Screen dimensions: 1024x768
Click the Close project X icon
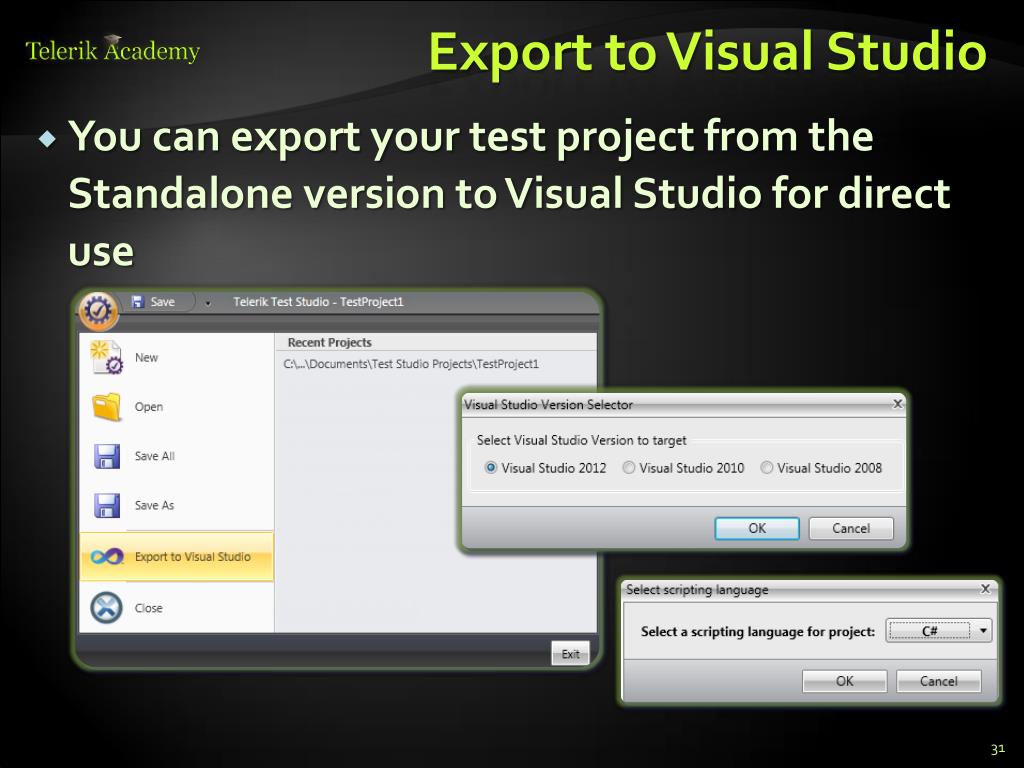coord(106,607)
